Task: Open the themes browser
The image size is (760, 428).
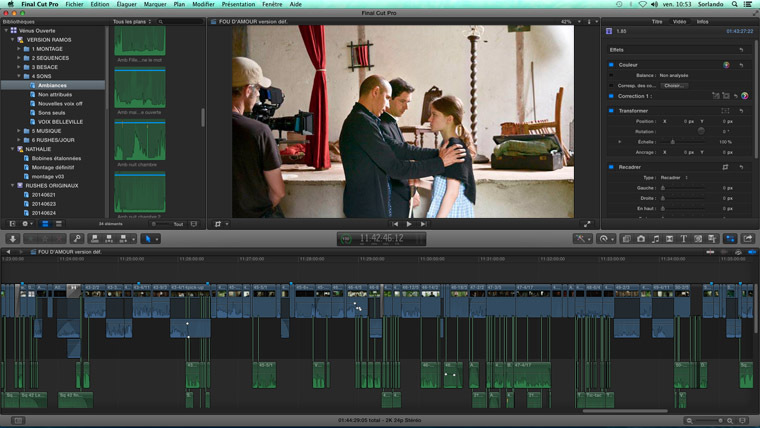Action: click(x=712, y=238)
